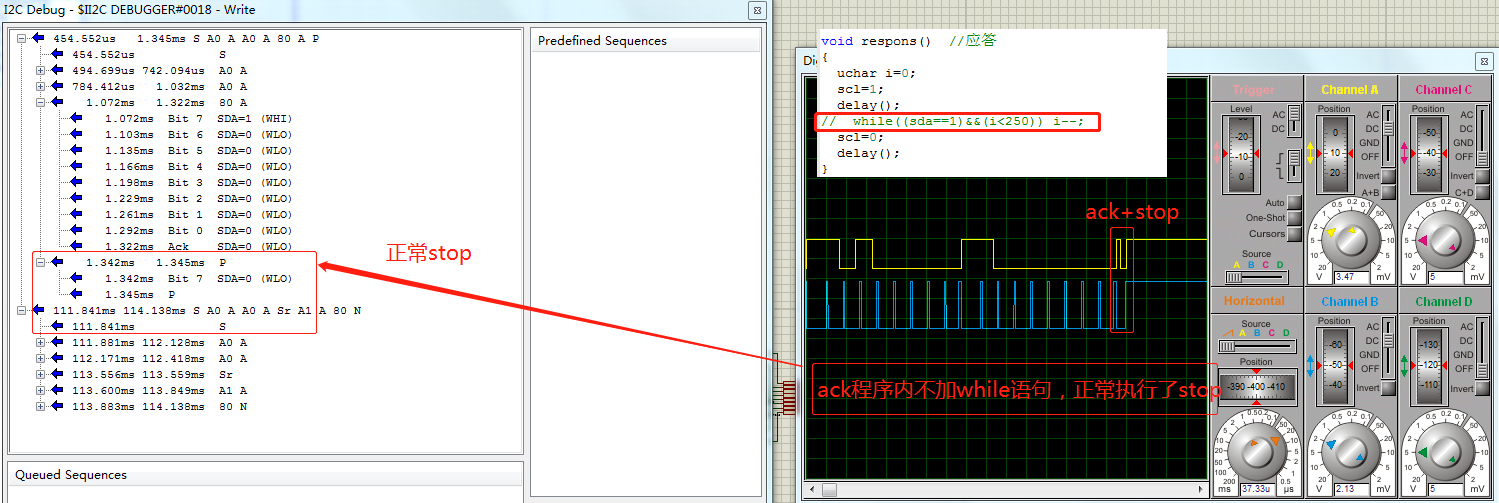1499x503 pixels.
Task: Select the 1.292ms Bit 0 SDA=0 entry
Action: 198,230
